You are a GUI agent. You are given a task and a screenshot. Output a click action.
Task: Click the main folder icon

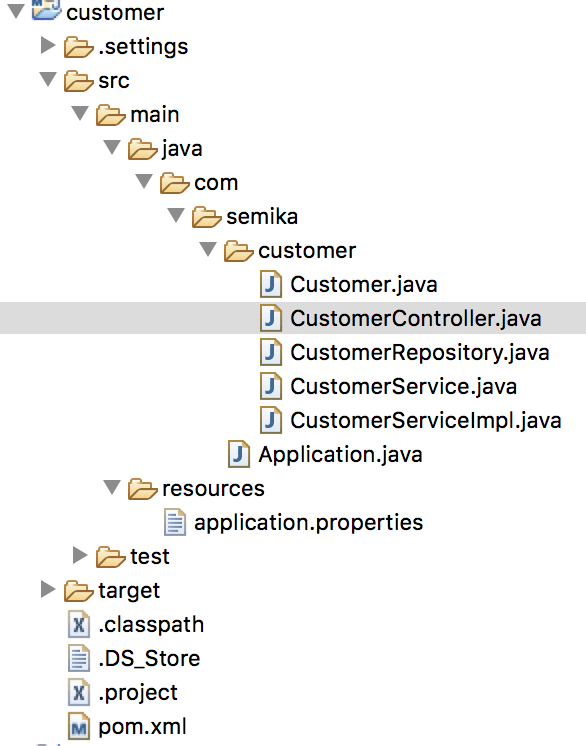(x=110, y=115)
